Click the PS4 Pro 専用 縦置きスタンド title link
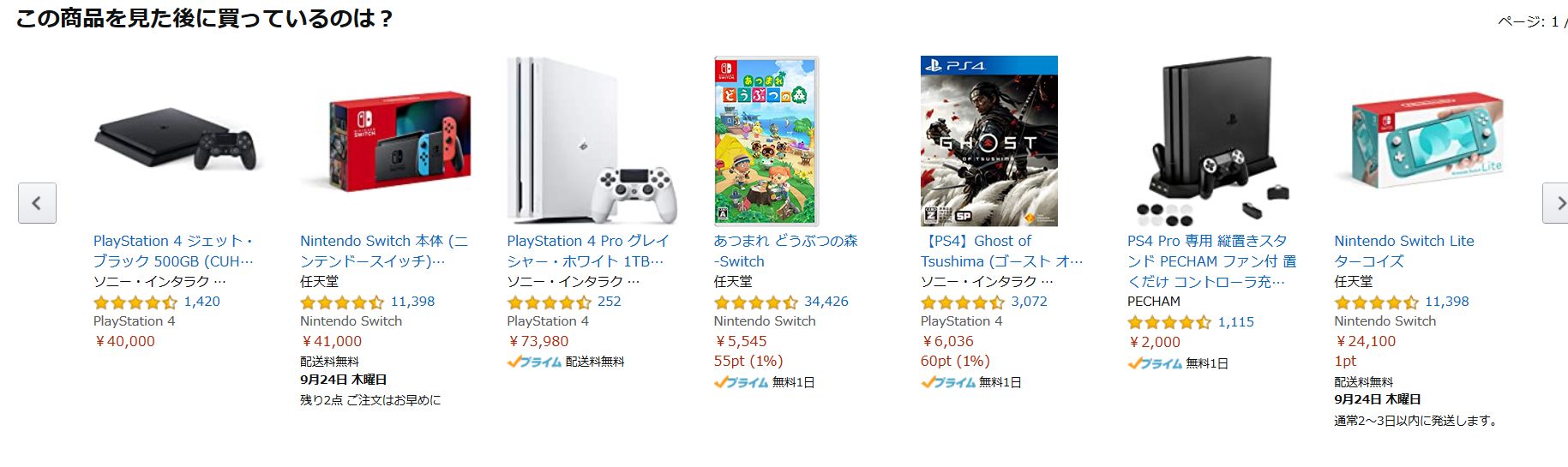1568x467 pixels. point(1211,261)
